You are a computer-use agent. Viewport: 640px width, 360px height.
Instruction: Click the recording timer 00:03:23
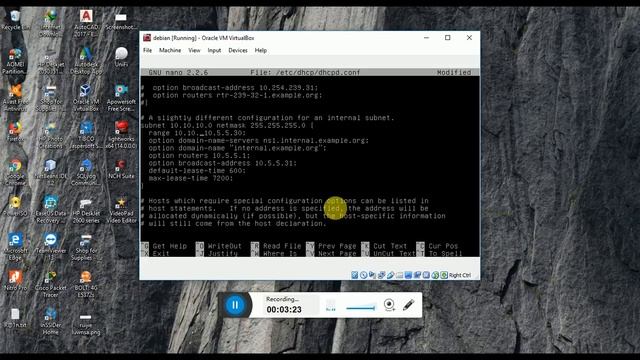(284, 309)
